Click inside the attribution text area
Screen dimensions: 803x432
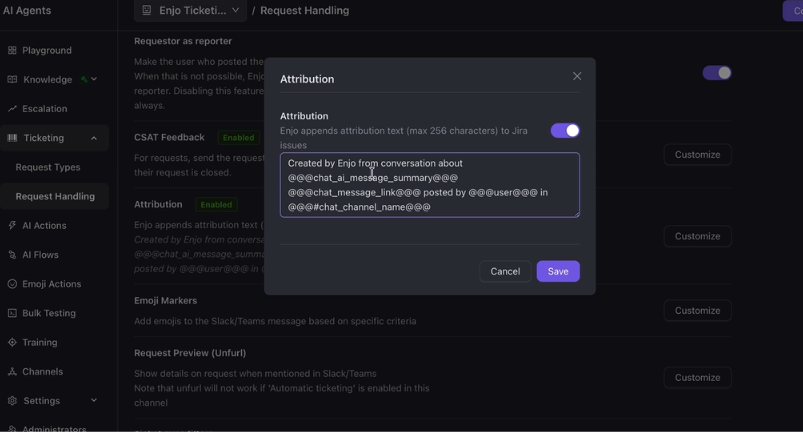click(x=430, y=185)
